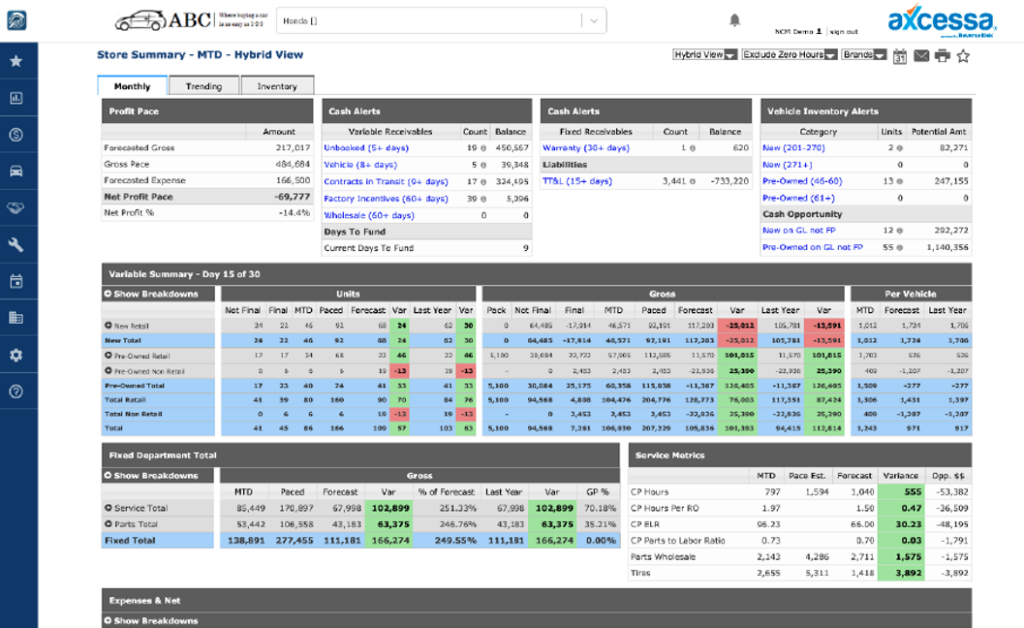Open Wholesale (60+ days) link
This screenshot has width=1024, height=628.
pyautogui.click(x=369, y=215)
